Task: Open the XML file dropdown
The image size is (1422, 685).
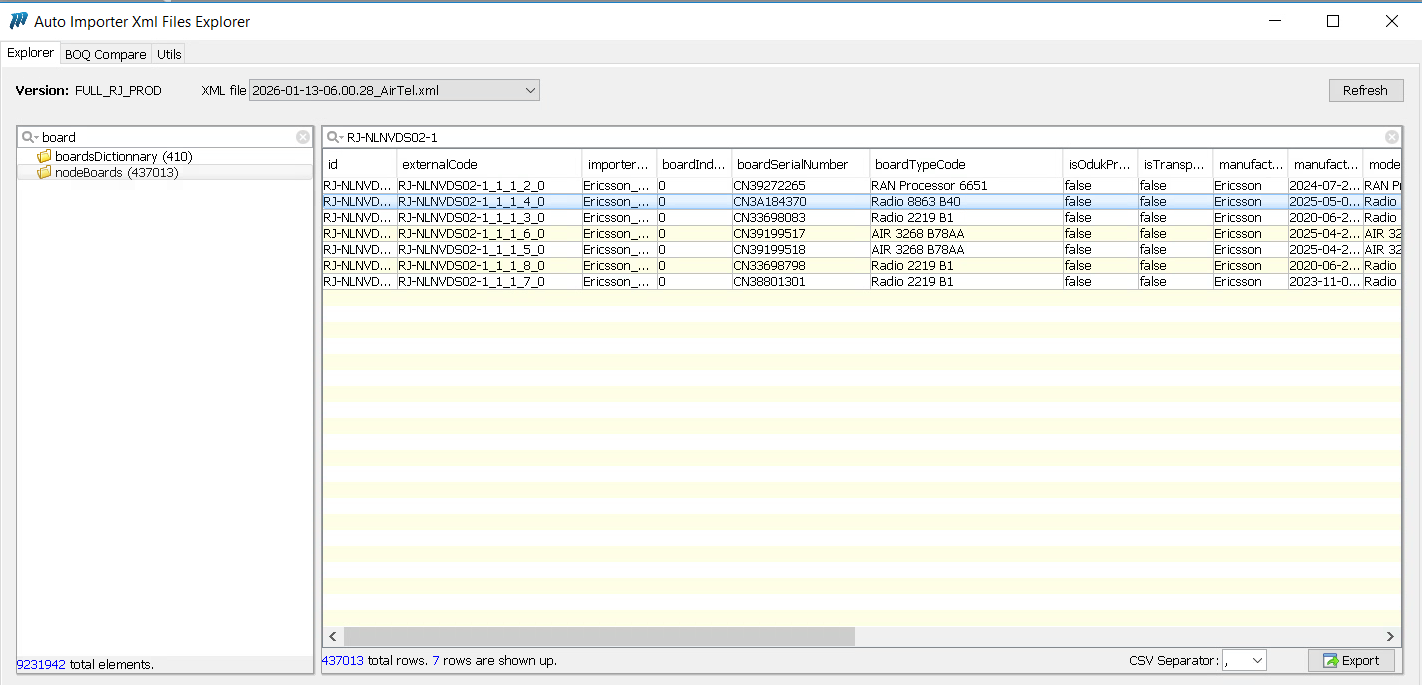Action: [530, 91]
